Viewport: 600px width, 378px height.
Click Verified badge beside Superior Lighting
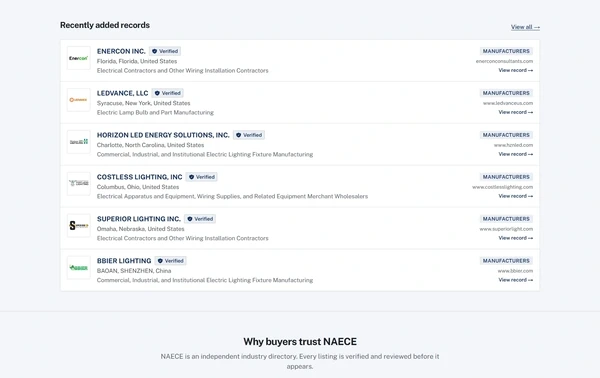pos(200,219)
